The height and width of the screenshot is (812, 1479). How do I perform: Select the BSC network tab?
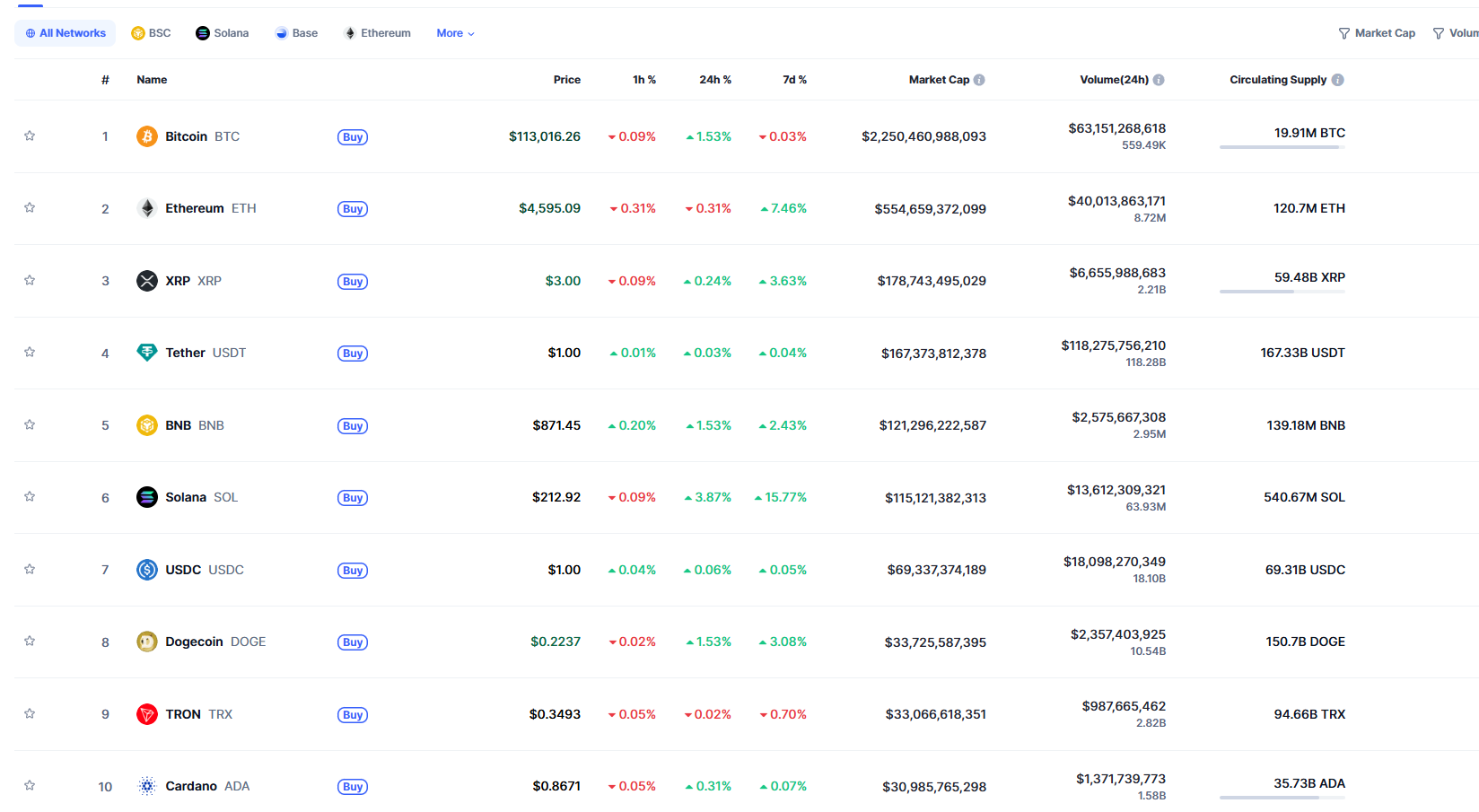tap(151, 33)
